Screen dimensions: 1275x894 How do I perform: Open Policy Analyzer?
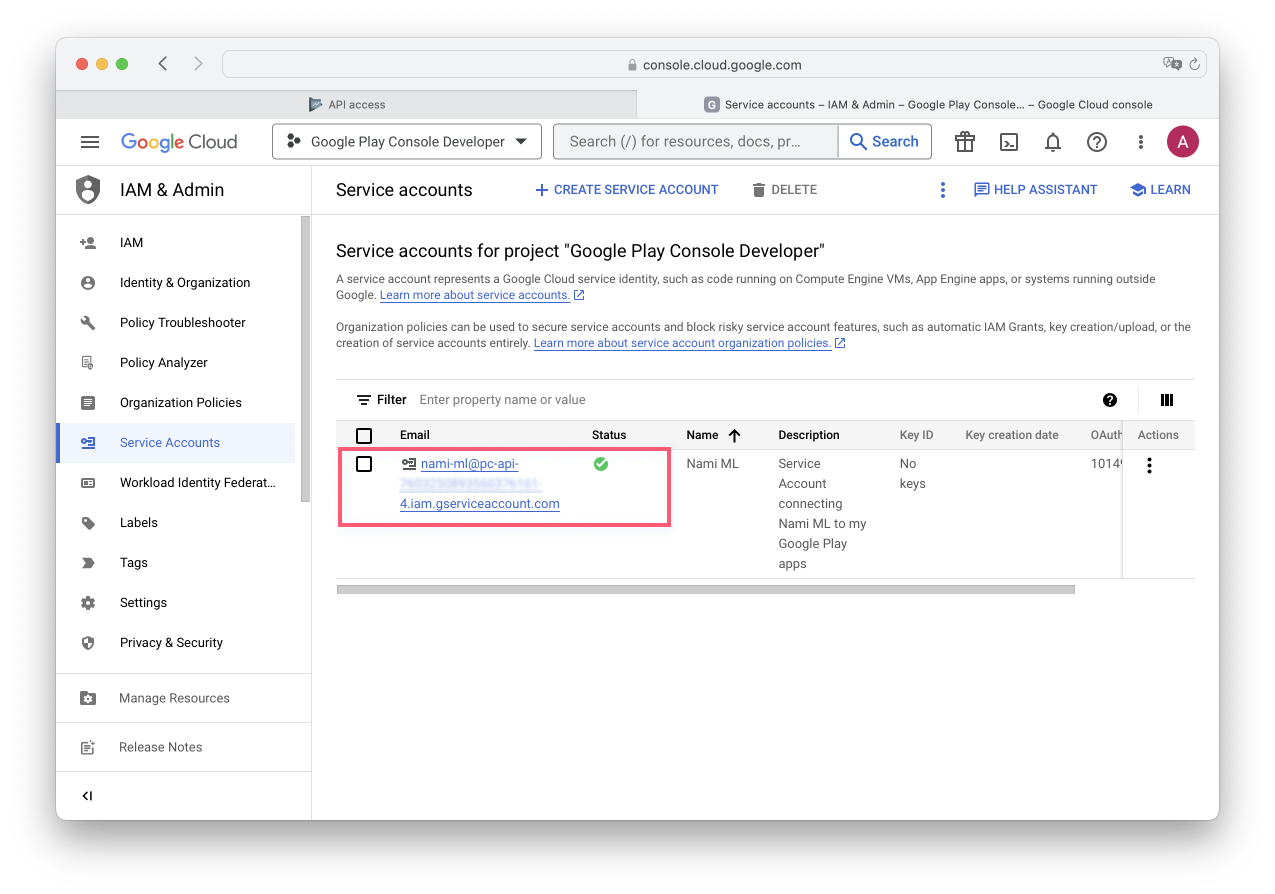click(176, 363)
